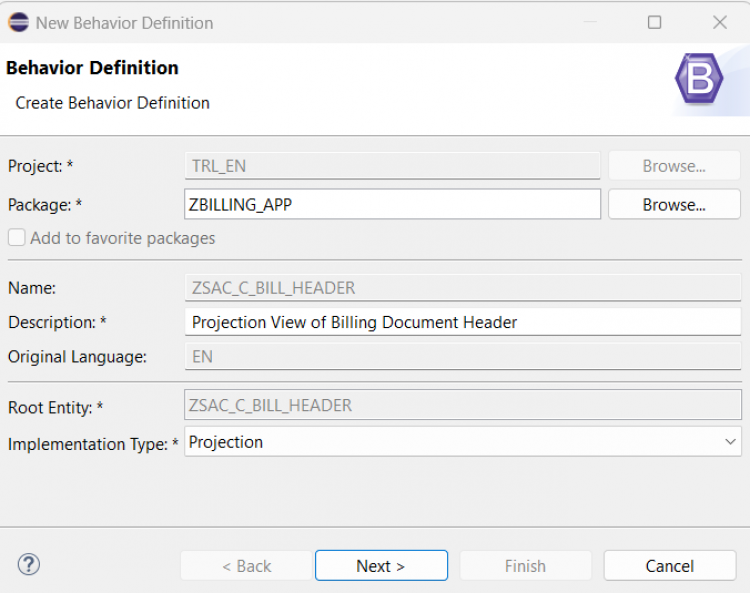The height and width of the screenshot is (593, 750).
Task: Click the purple Behavior Definition hexagon icon
Action: pos(698,79)
